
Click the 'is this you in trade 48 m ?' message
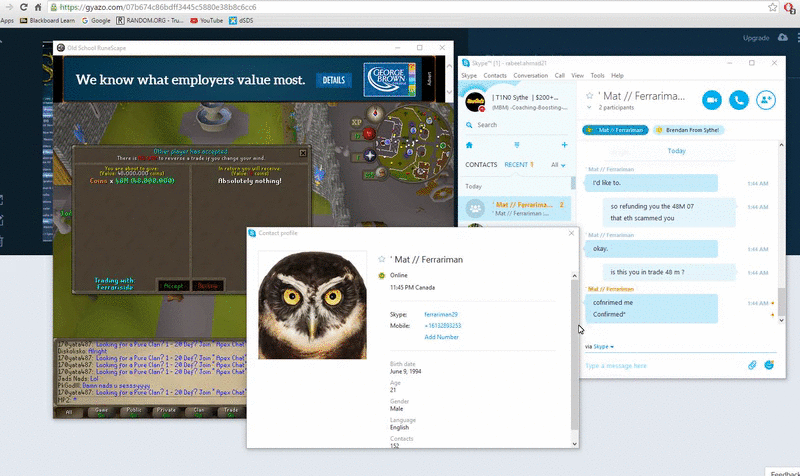pos(669,272)
